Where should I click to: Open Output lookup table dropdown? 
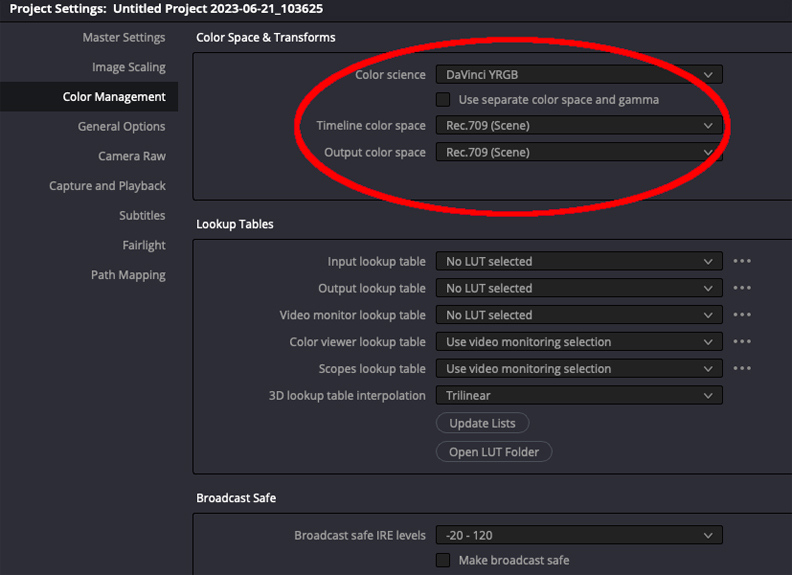point(579,288)
